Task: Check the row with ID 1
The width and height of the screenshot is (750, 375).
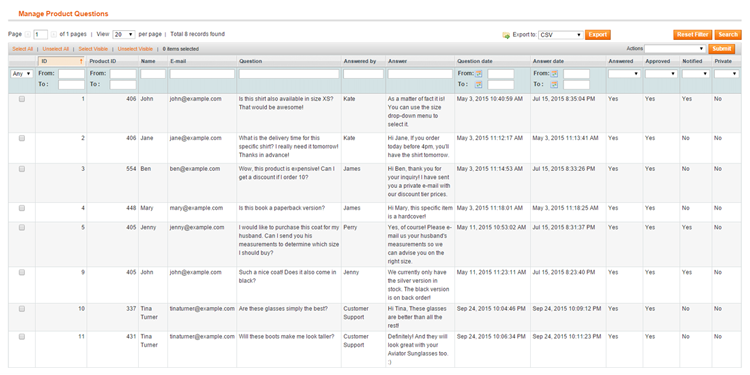Action: coord(22,99)
